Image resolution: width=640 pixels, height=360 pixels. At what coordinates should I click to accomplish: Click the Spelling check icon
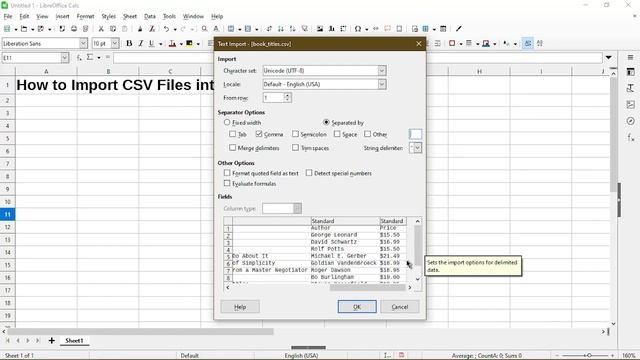coord(216,29)
